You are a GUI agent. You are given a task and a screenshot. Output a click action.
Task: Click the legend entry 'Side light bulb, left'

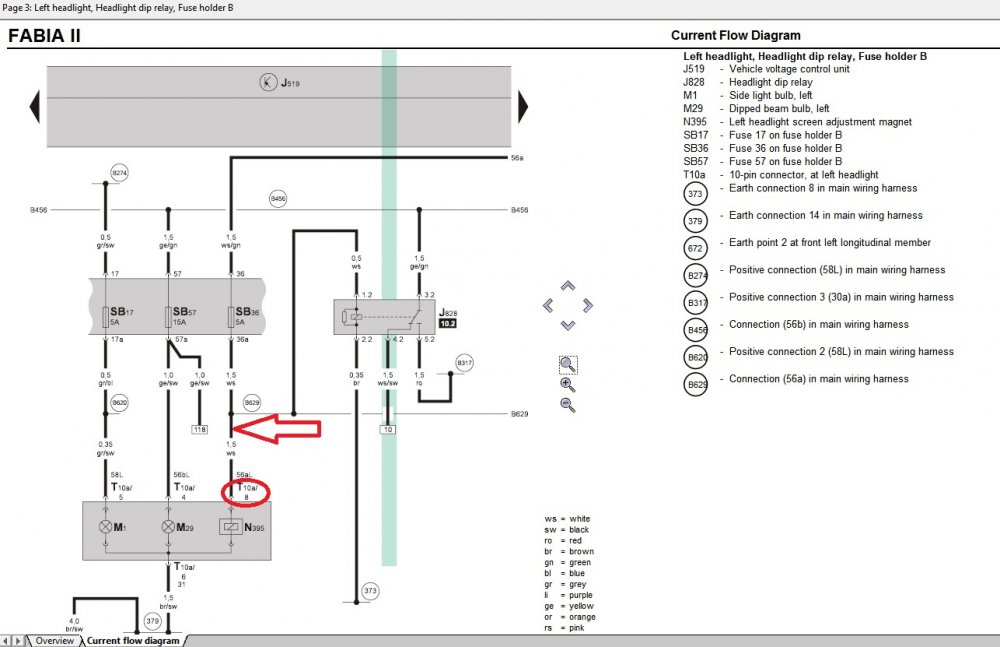[x=770, y=95]
